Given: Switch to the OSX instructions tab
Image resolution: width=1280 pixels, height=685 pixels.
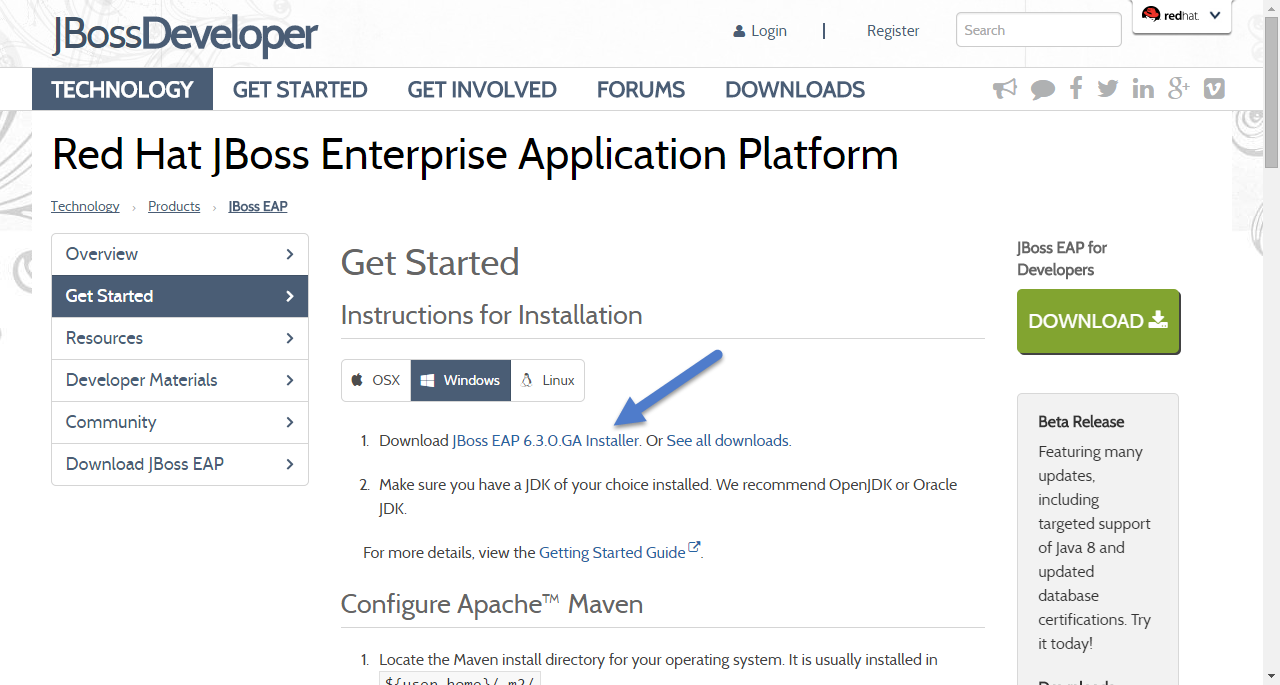Looking at the screenshot, I should click(376, 380).
